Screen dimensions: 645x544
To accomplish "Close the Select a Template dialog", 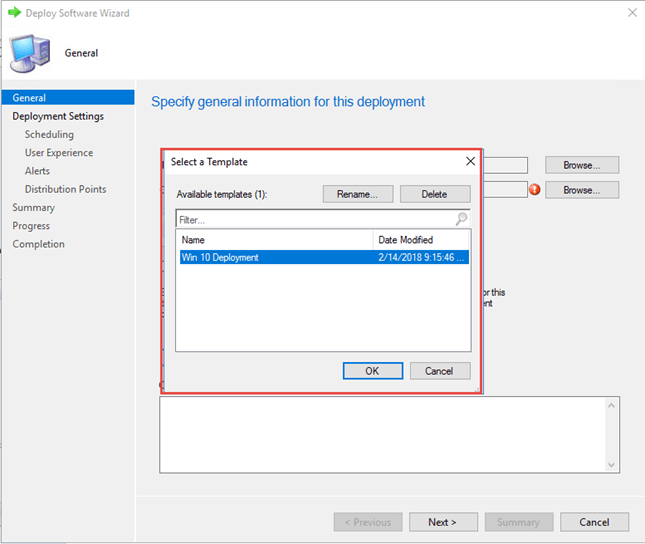I will tap(470, 161).
